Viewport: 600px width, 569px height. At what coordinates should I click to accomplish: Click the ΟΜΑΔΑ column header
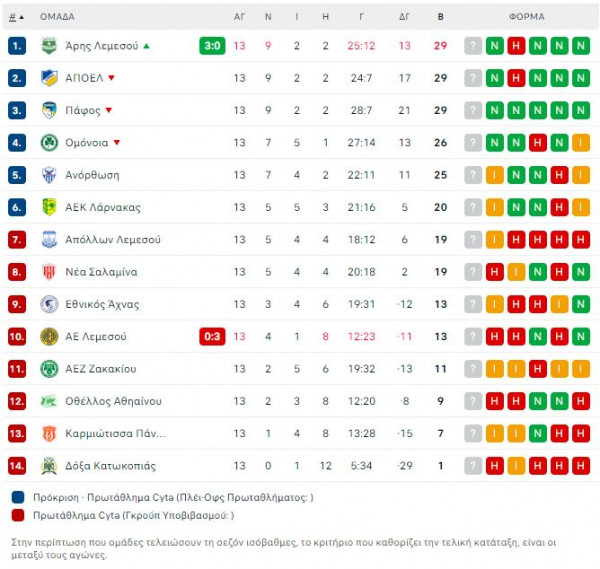coord(57,17)
